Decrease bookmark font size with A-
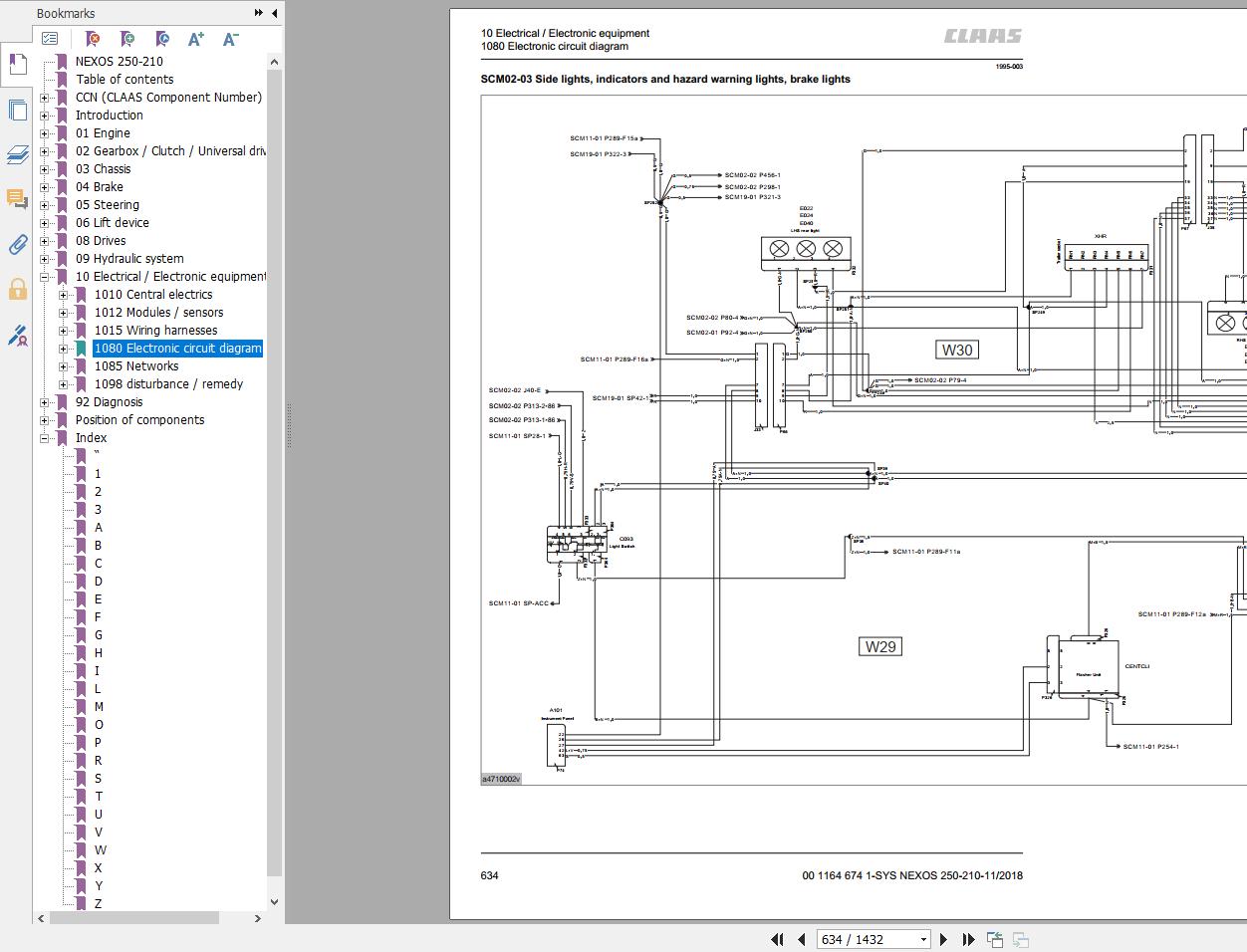Viewport: 1247px width, 952px height. [230, 39]
